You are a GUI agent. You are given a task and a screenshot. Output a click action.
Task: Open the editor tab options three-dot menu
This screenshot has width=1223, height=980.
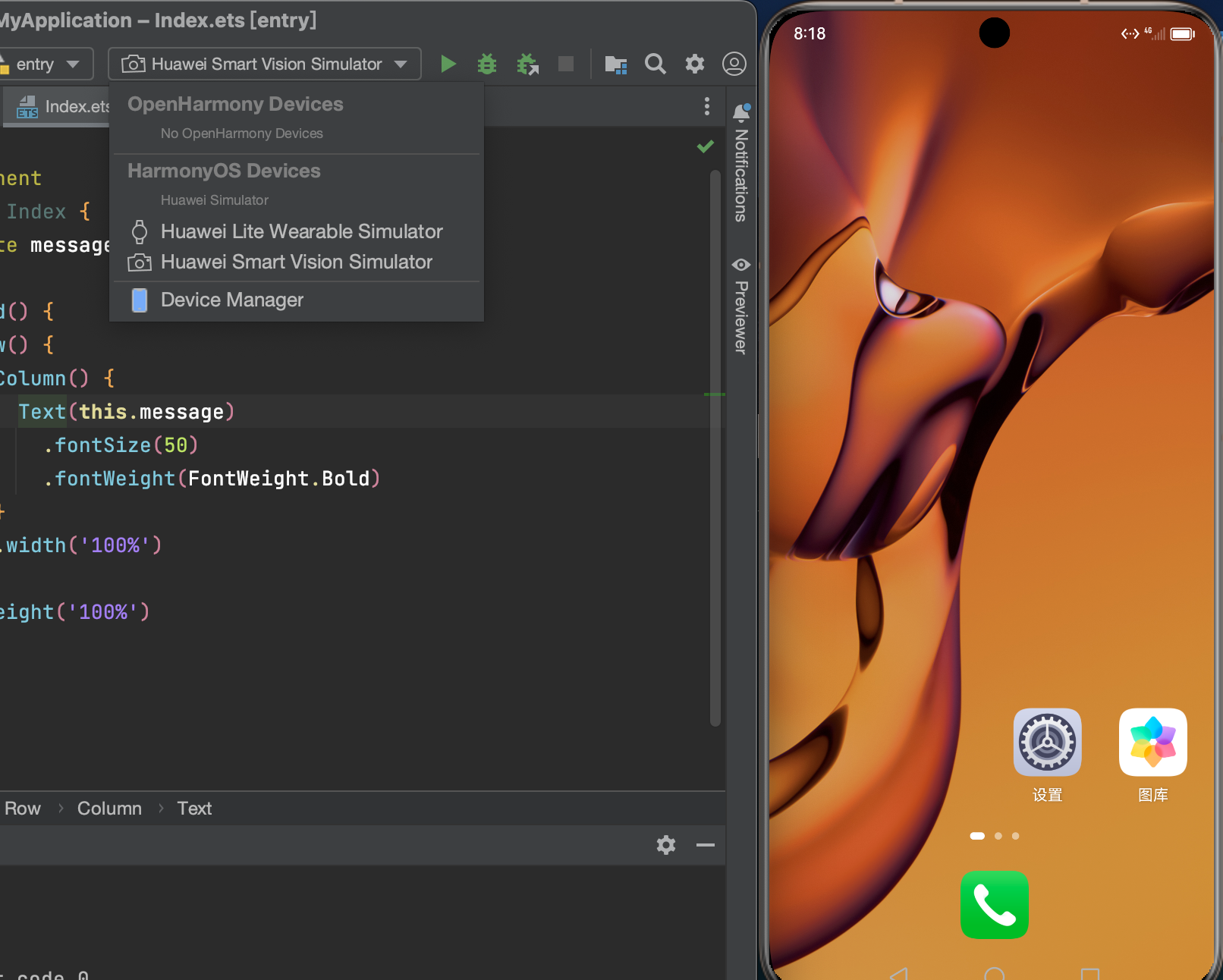[707, 106]
